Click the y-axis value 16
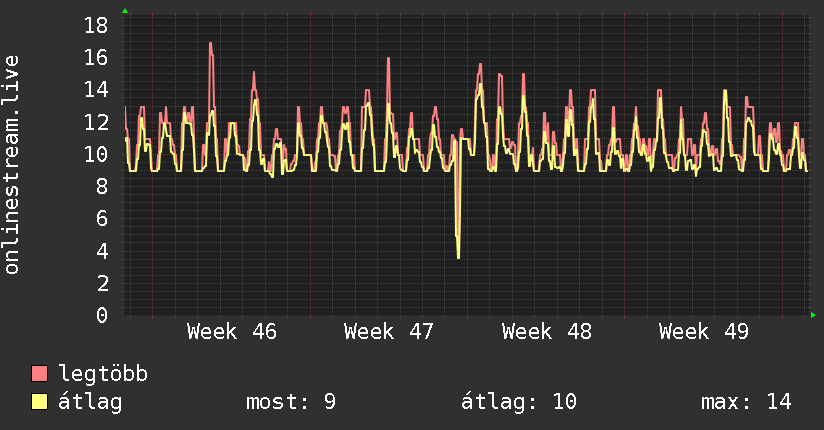The width and height of the screenshot is (824, 430). point(96,57)
